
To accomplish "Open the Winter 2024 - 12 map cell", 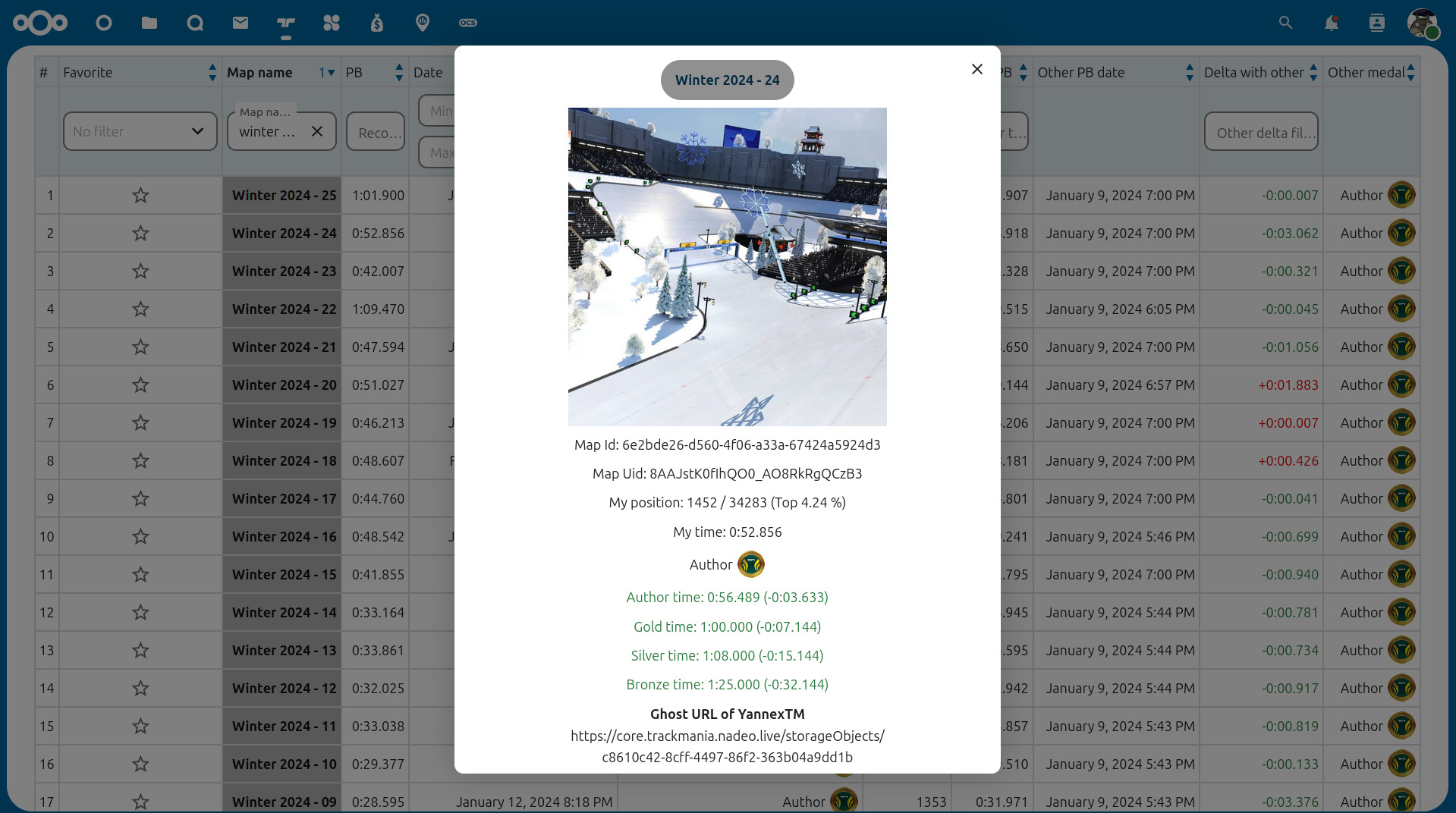I will tap(282, 689).
